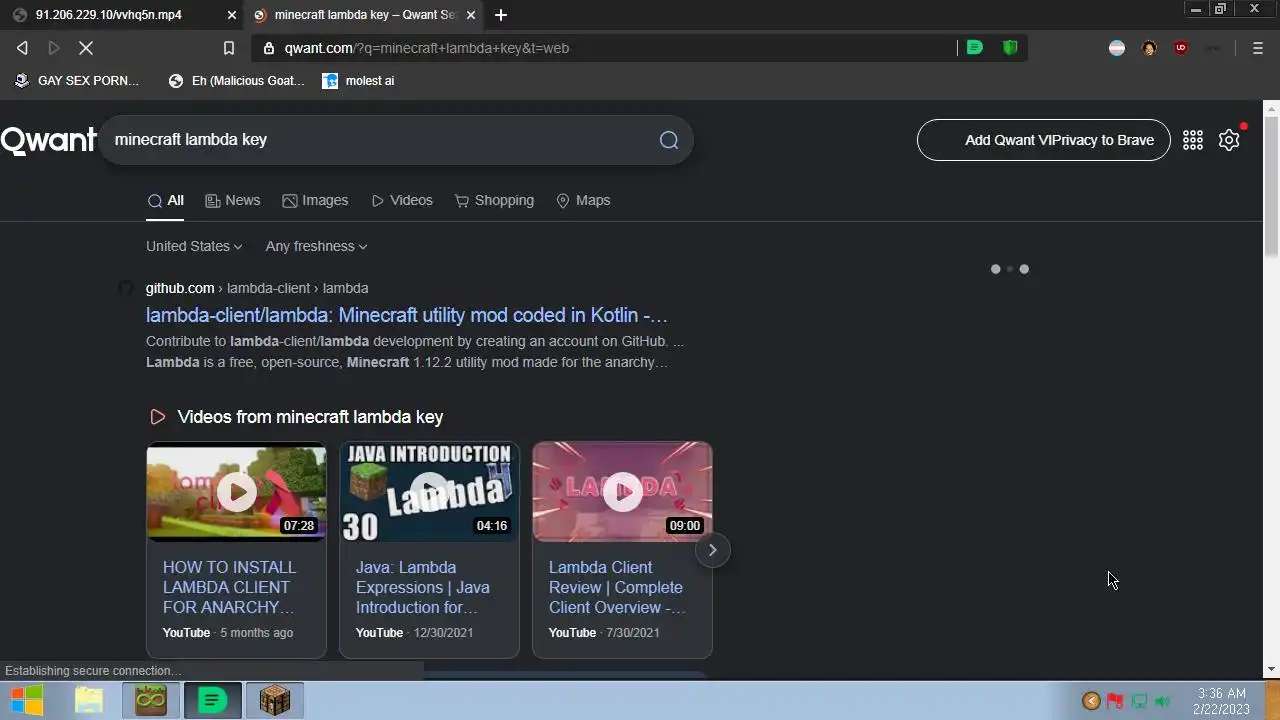Open the green shield icon in address bar
This screenshot has width=1280, height=720.
[1010, 47]
